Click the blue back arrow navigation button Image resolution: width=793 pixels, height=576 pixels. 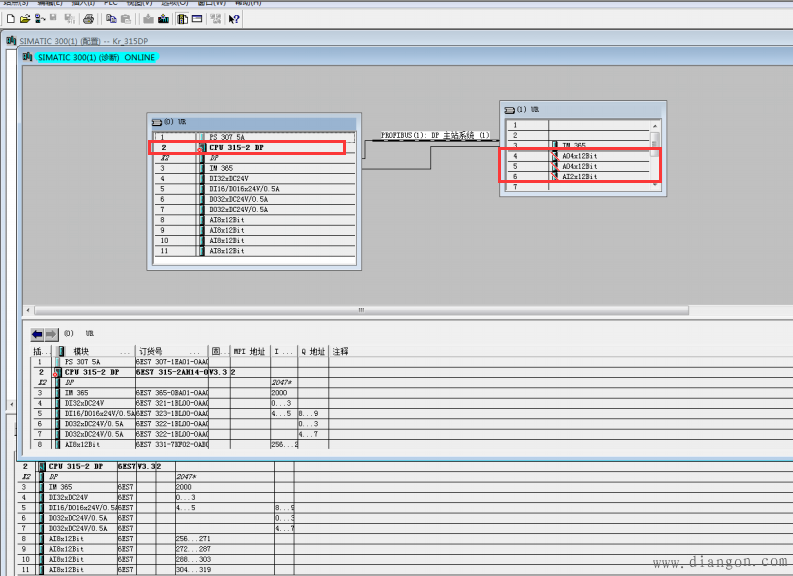[x=38, y=334]
